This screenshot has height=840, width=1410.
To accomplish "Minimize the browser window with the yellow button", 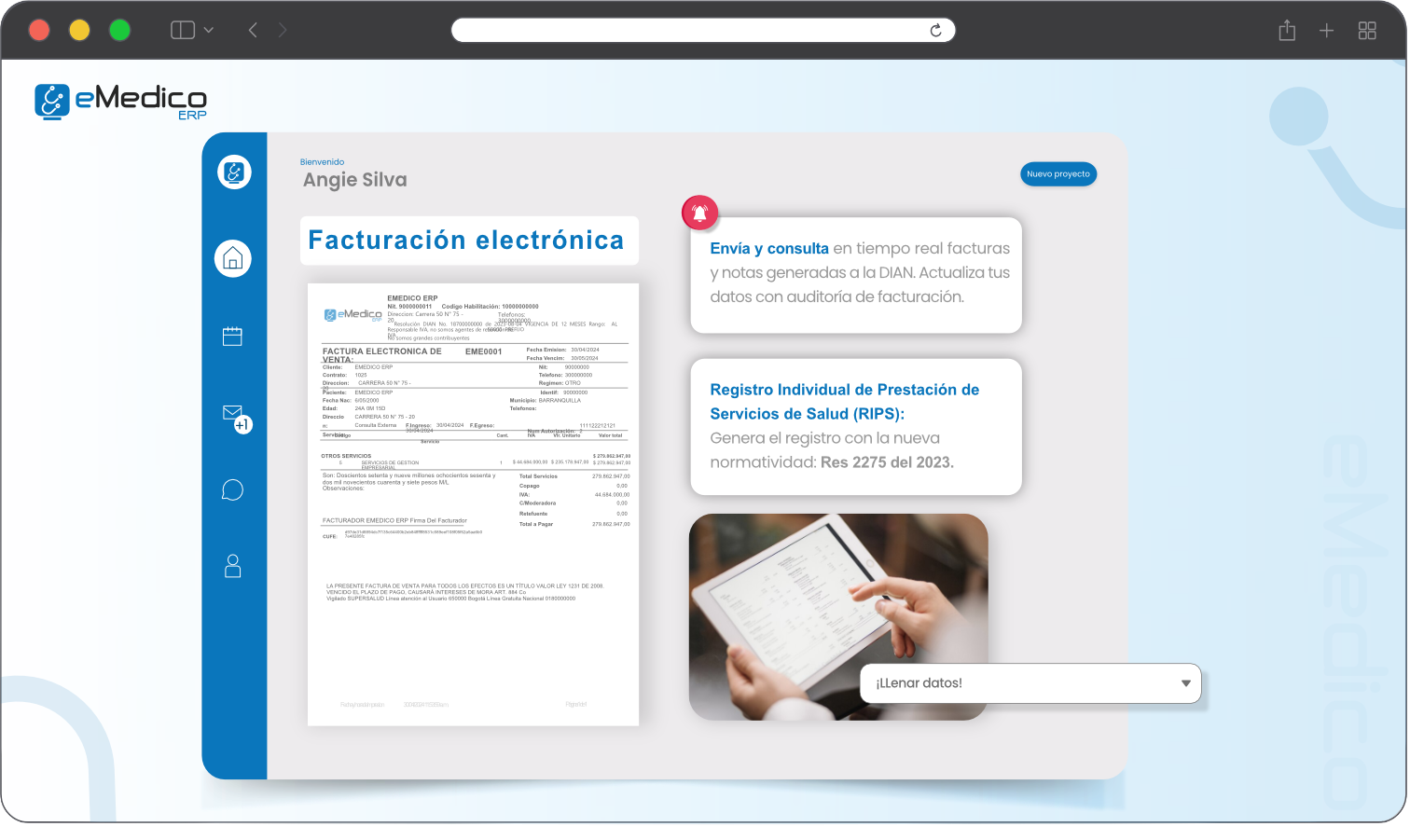I will coord(80,30).
